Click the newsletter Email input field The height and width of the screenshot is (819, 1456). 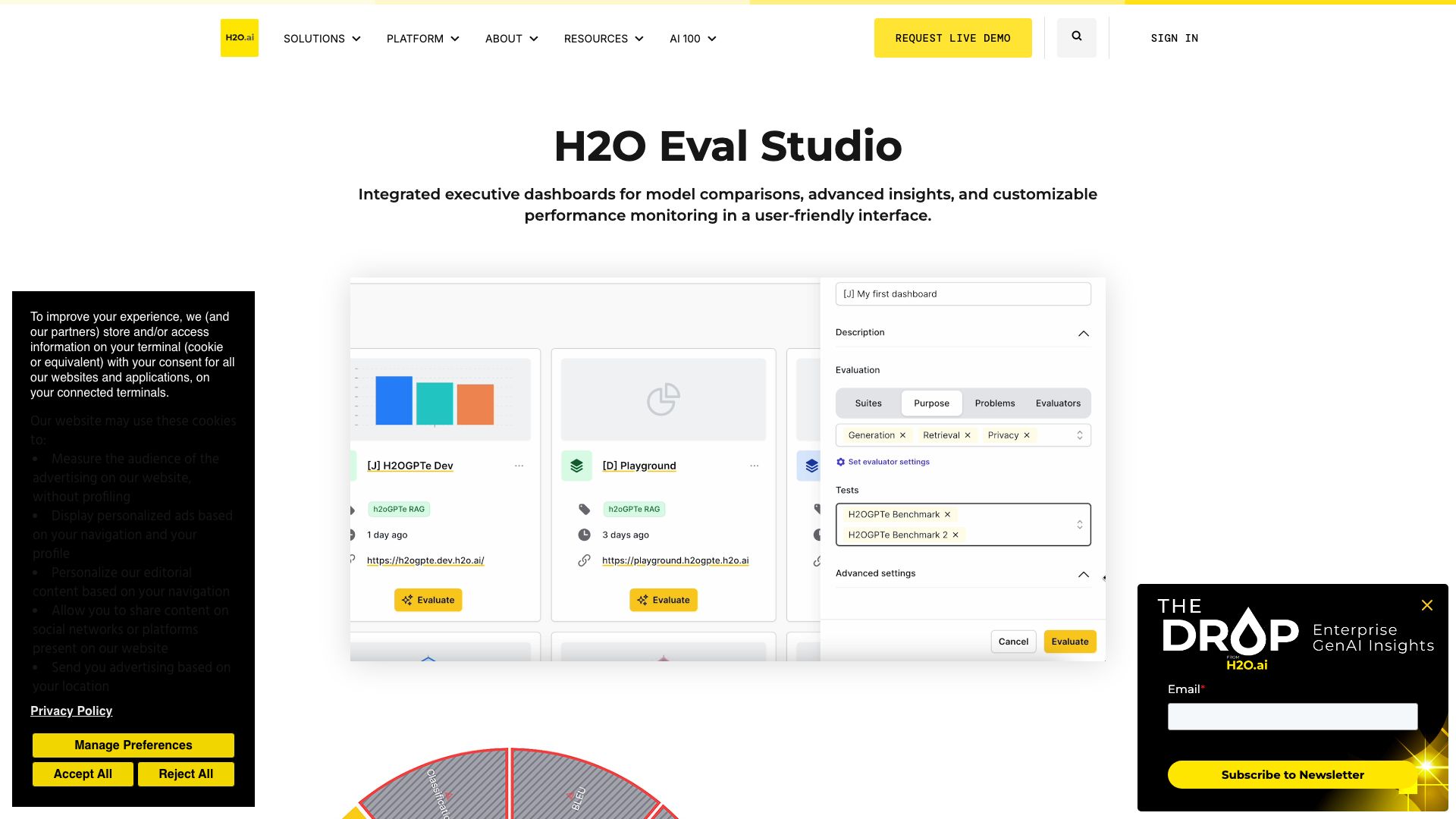click(1292, 717)
